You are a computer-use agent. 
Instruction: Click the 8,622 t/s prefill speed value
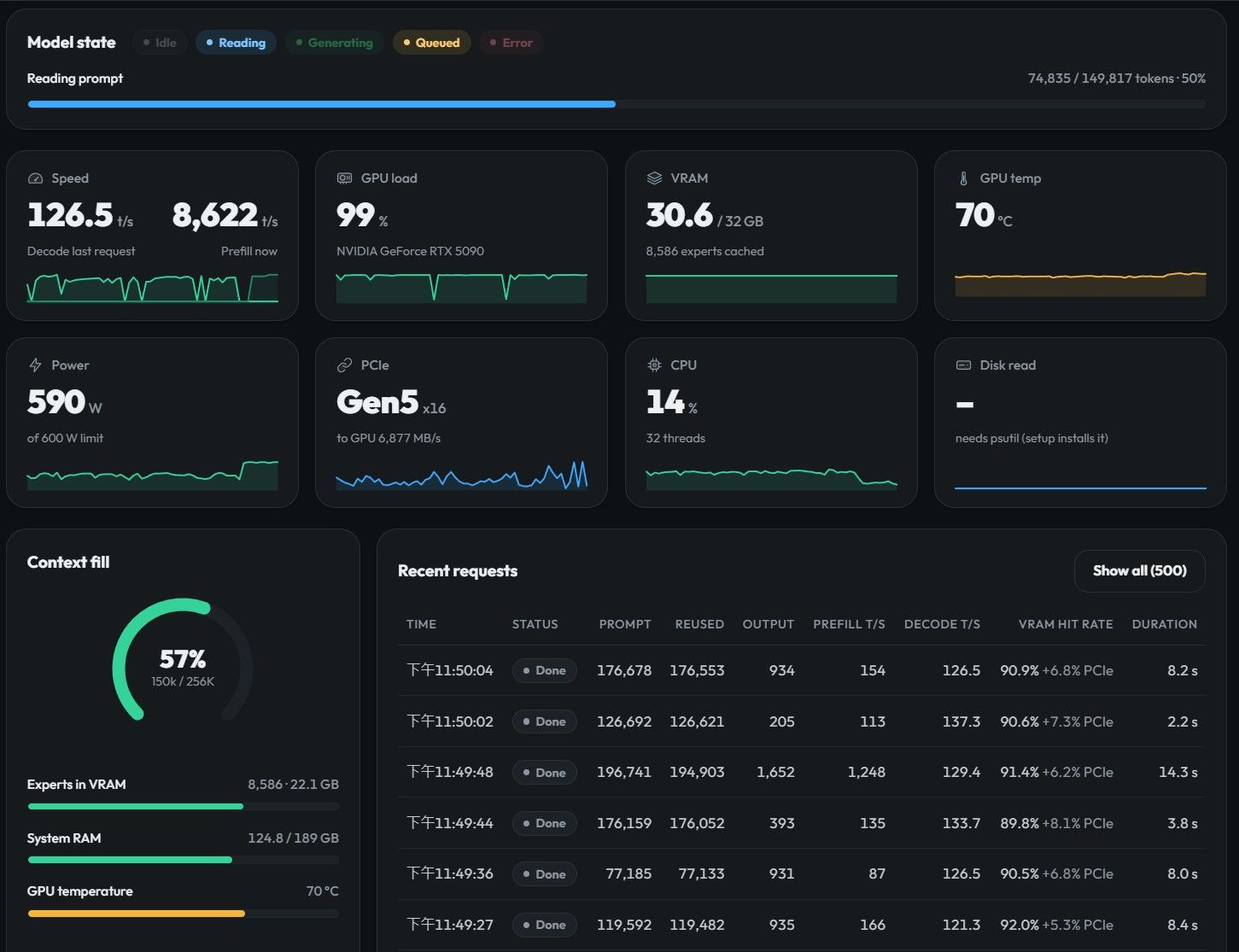point(225,215)
